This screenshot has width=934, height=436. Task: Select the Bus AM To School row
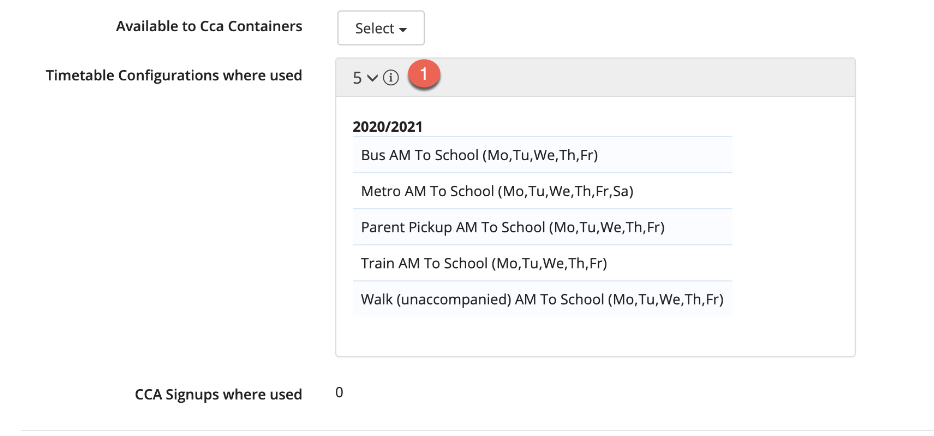click(x=479, y=155)
